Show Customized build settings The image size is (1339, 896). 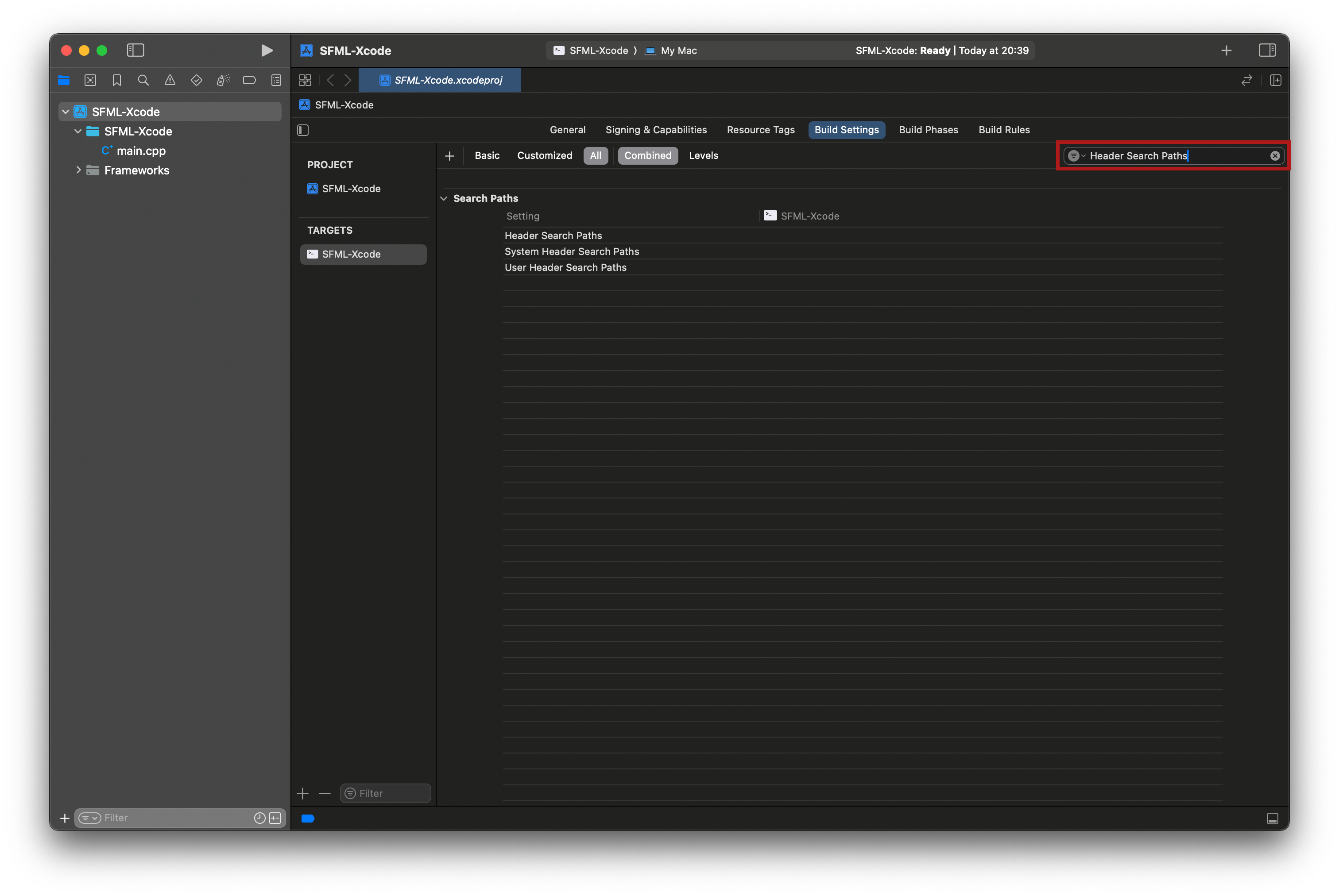tap(544, 155)
